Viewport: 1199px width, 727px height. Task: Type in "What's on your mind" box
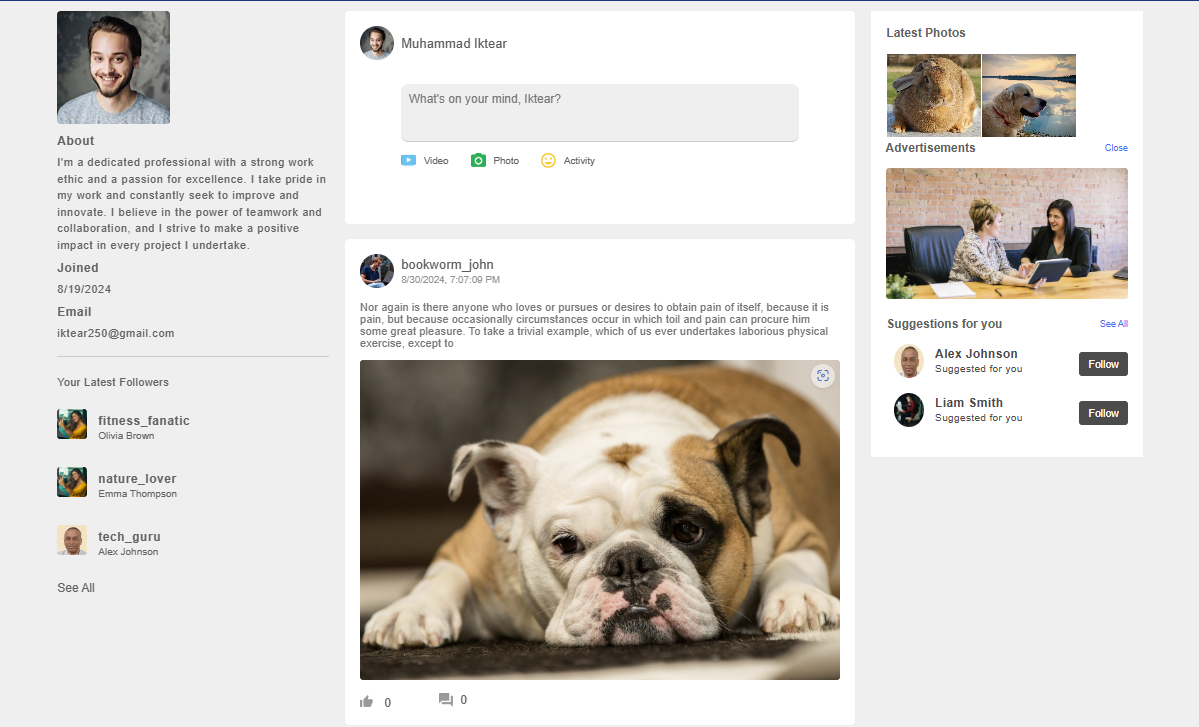[599, 113]
